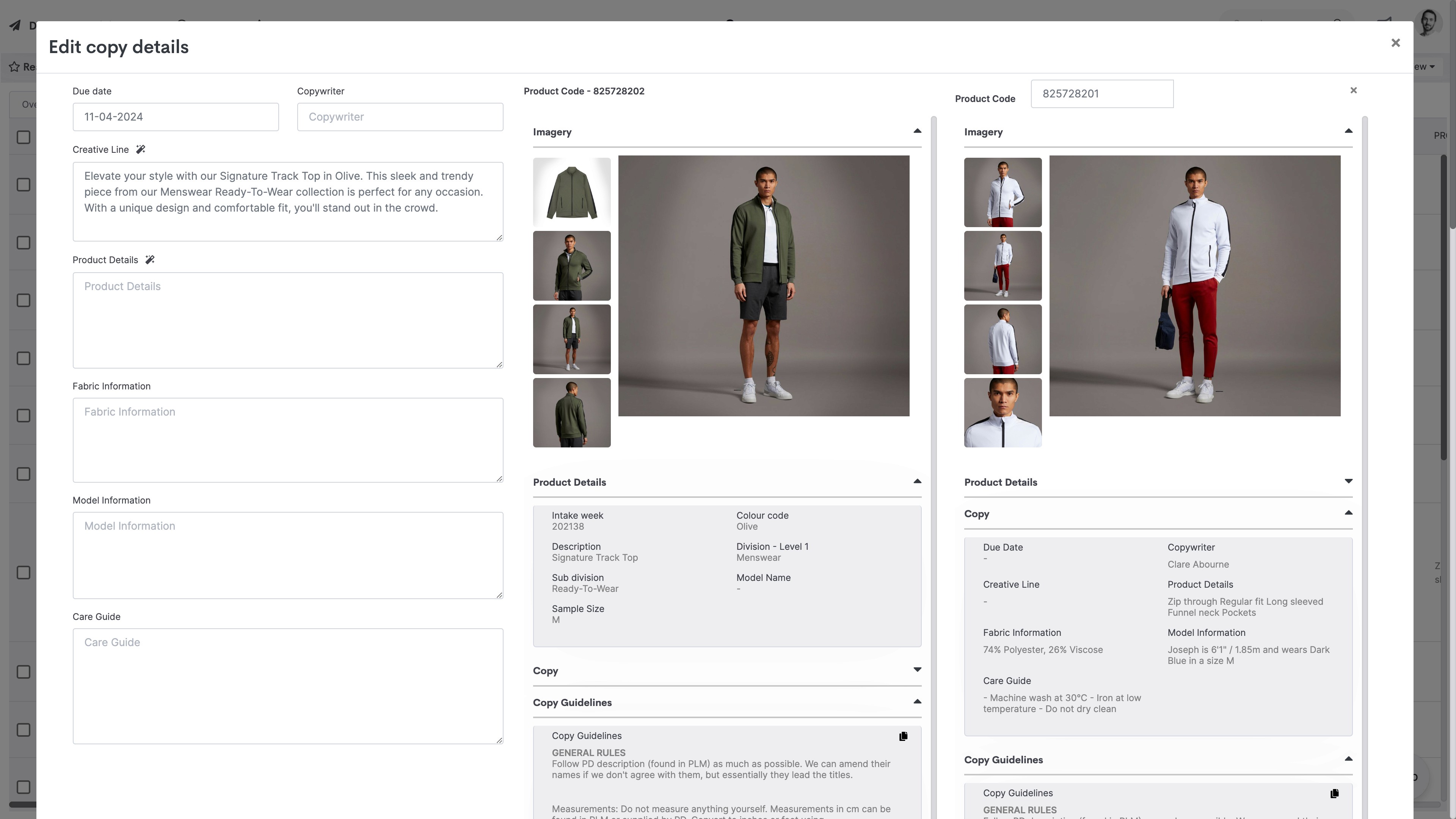The height and width of the screenshot is (819, 1456).
Task: Copy the left Copy Guidelines text
Action: pyautogui.click(x=903, y=736)
